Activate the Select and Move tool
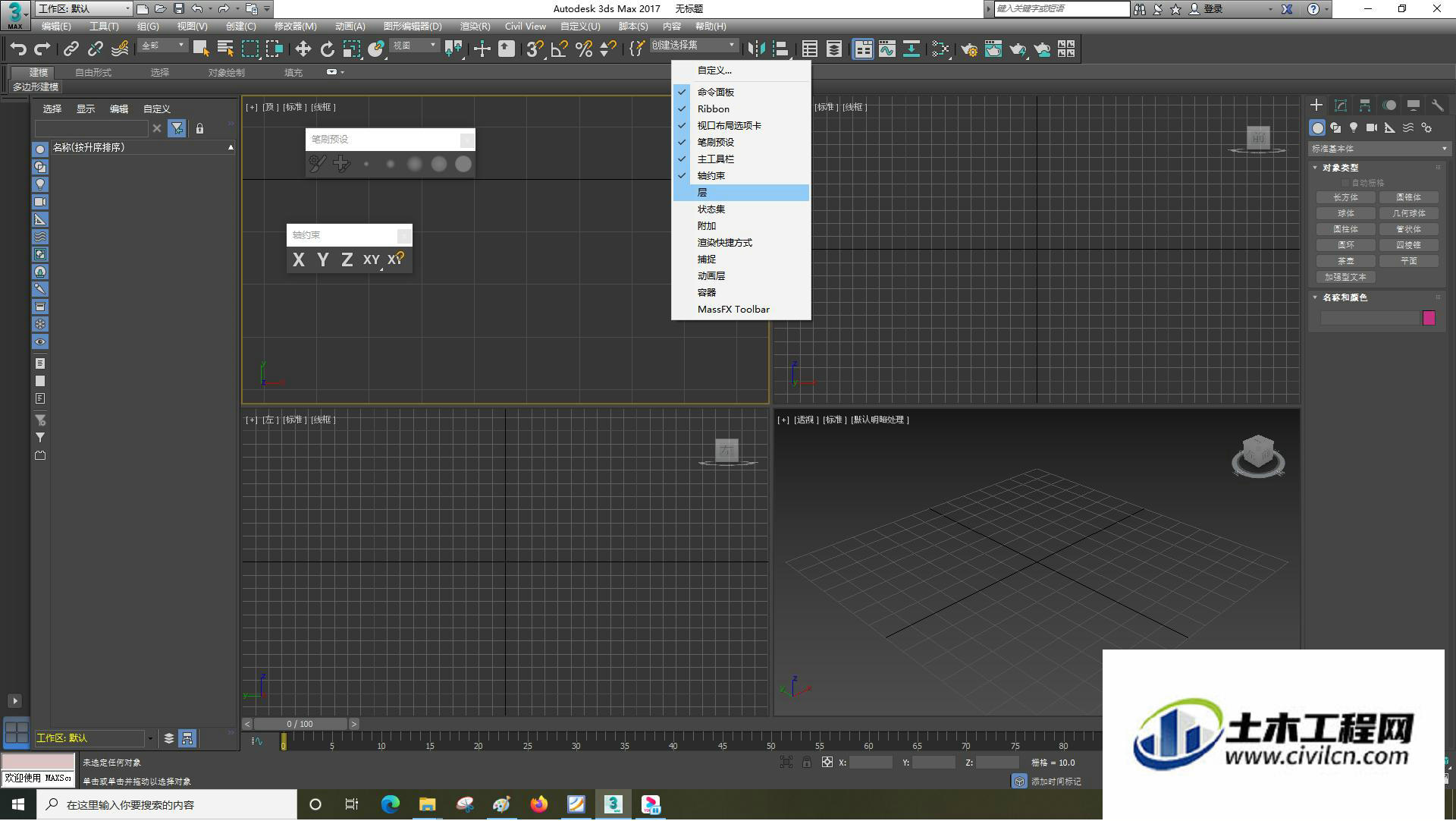This screenshot has height=821, width=1456. point(303,49)
